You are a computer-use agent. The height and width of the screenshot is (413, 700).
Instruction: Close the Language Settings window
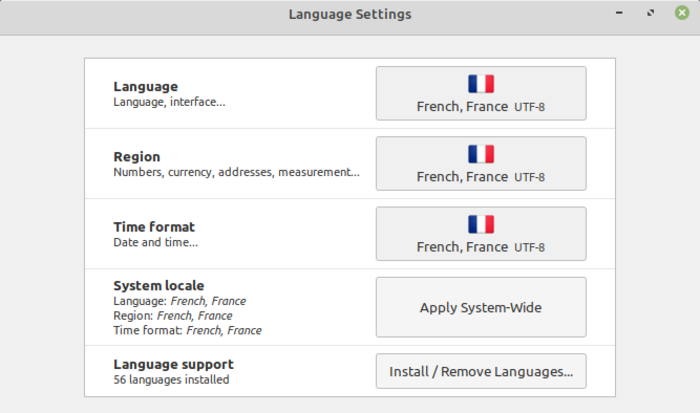(x=681, y=14)
